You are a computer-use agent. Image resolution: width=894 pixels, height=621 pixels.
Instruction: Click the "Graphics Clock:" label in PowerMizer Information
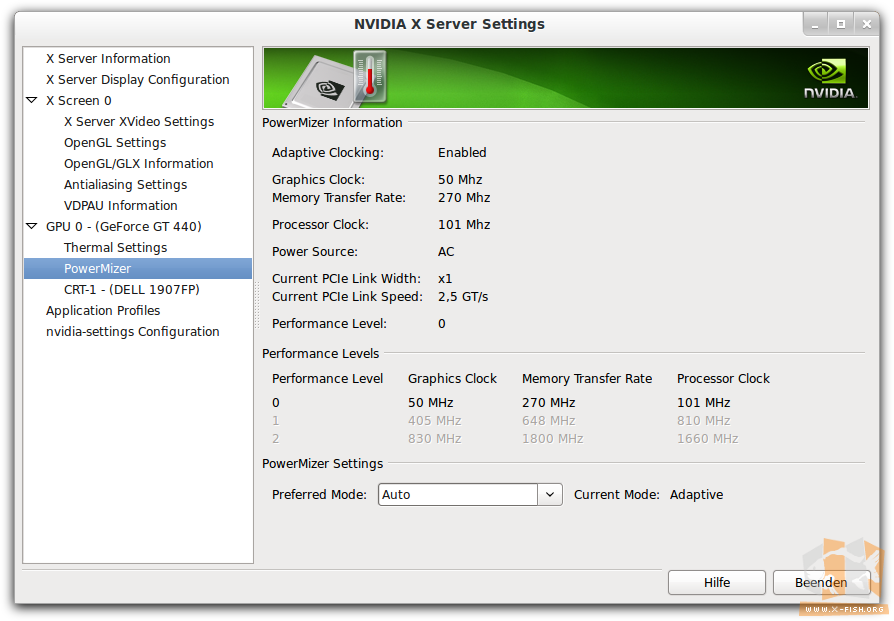click(x=318, y=180)
